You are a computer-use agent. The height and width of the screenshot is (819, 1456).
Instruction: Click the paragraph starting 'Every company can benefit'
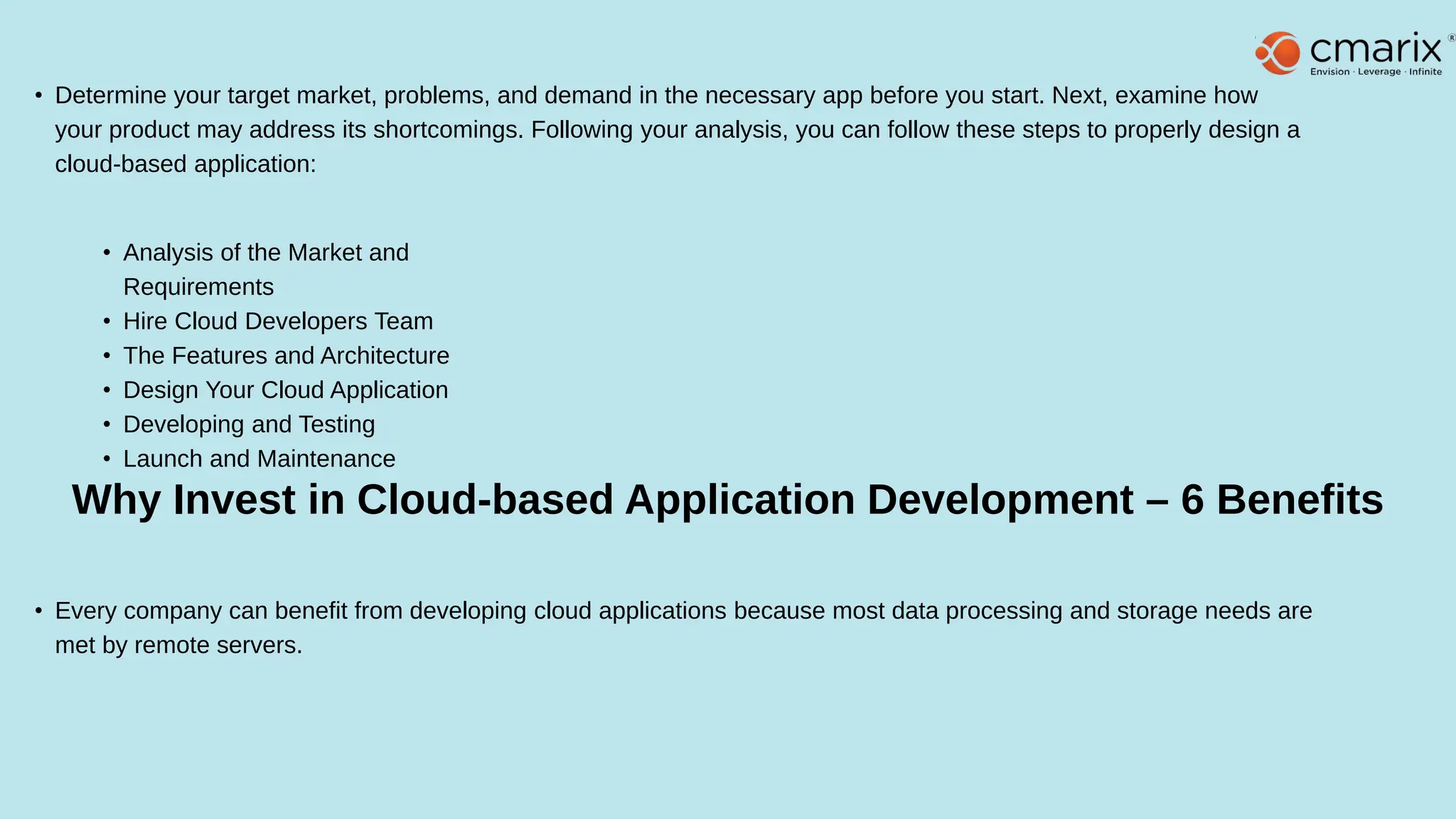click(683, 628)
